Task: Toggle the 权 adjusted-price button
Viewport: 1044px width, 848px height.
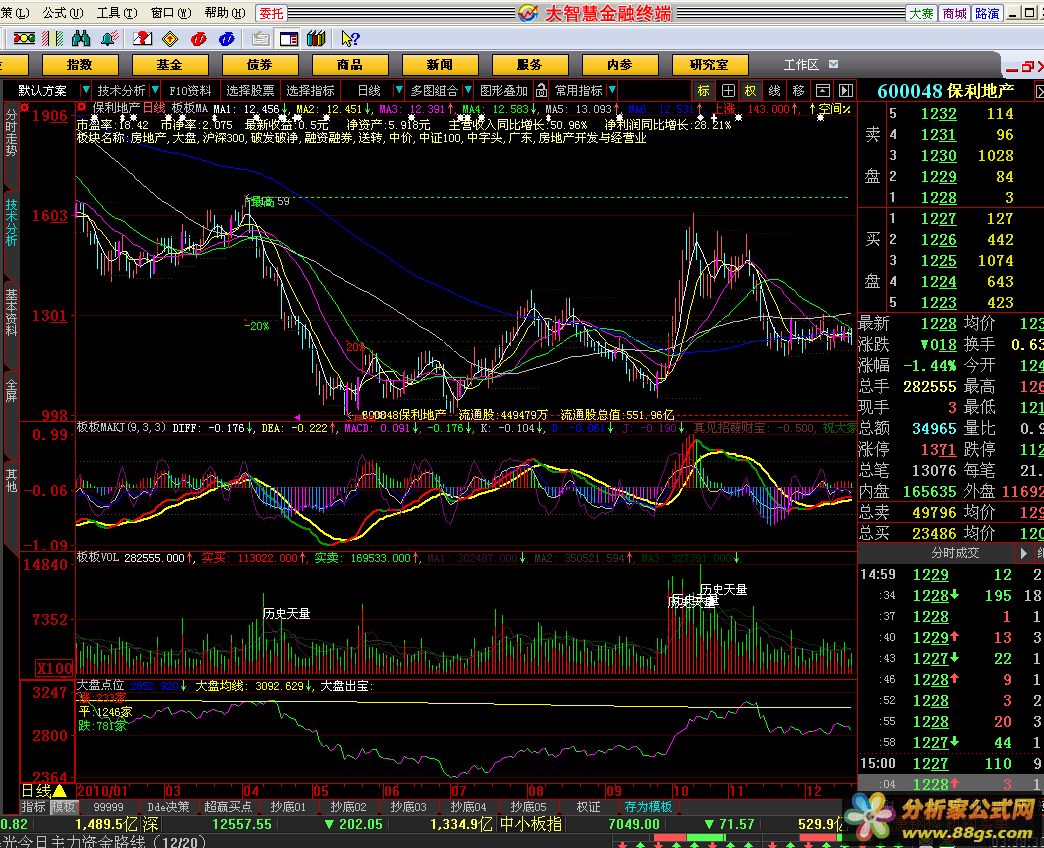Action: tap(750, 91)
